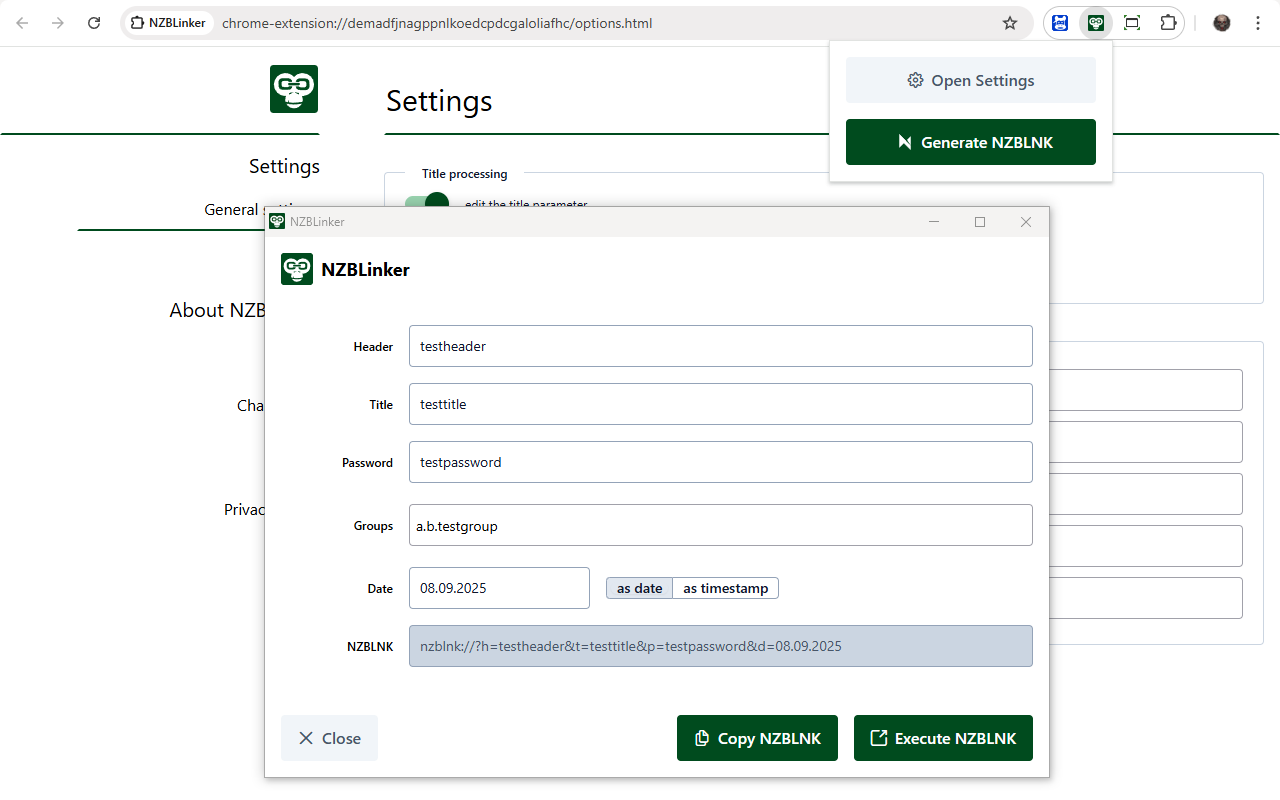Execute the NZBLNK link
Screen dimensions: 1280x800
click(943, 738)
